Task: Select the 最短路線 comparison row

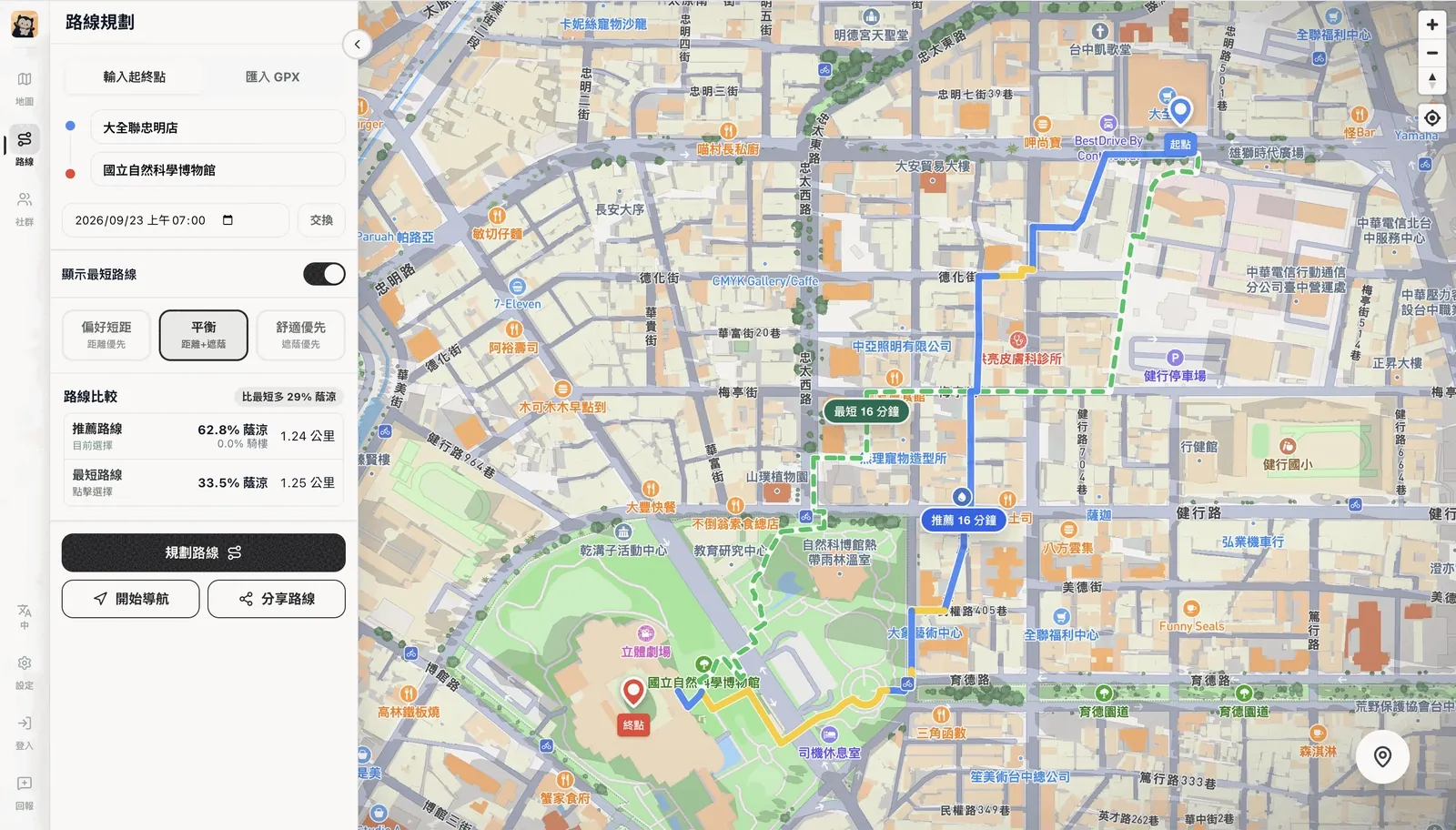Action: (x=204, y=482)
